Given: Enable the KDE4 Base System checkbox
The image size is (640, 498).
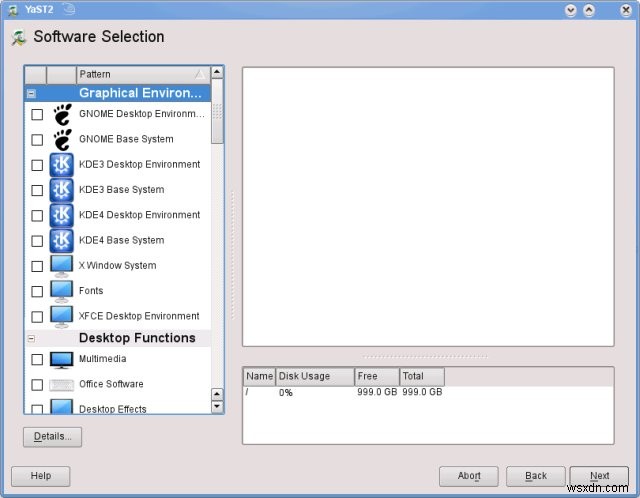Looking at the screenshot, I should (37, 241).
